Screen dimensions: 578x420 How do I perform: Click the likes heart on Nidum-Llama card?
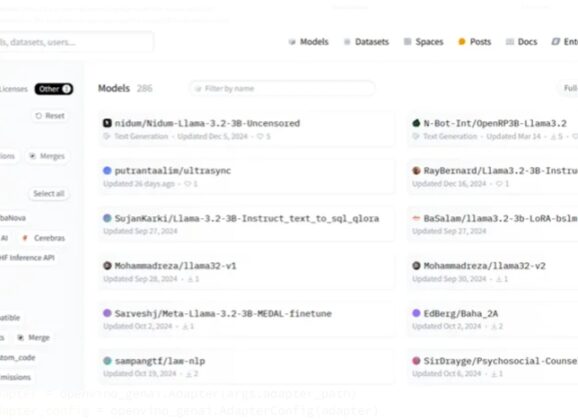(x=260, y=136)
